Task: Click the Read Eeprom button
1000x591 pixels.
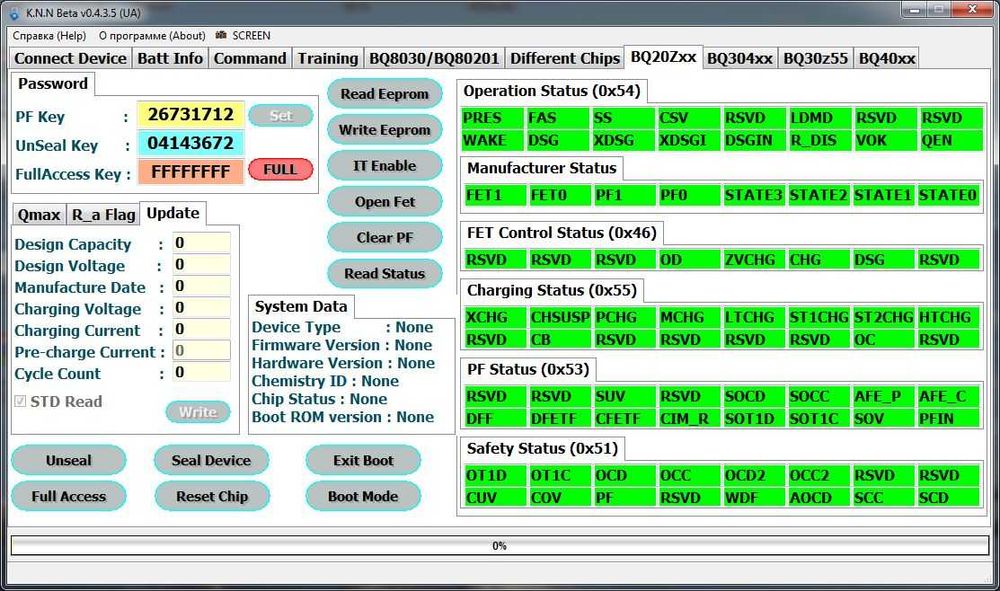Action: click(x=385, y=94)
